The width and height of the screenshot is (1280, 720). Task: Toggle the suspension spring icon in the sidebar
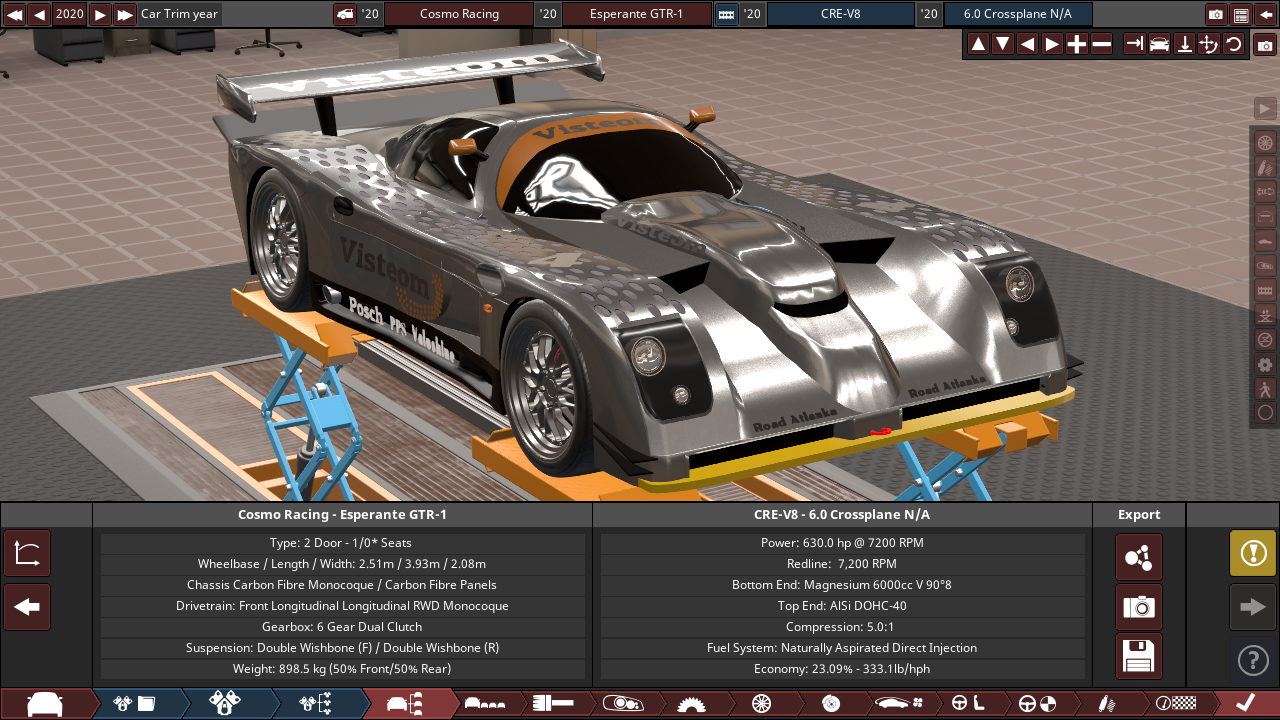click(1265, 167)
